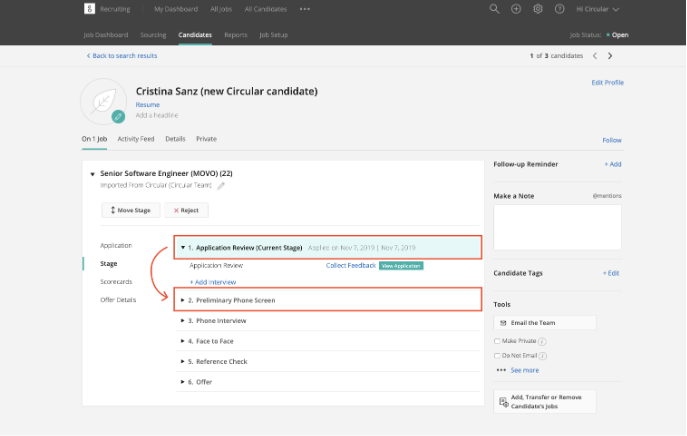Open the Private tab
This screenshot has height=436, width=687.
[206, 139]
